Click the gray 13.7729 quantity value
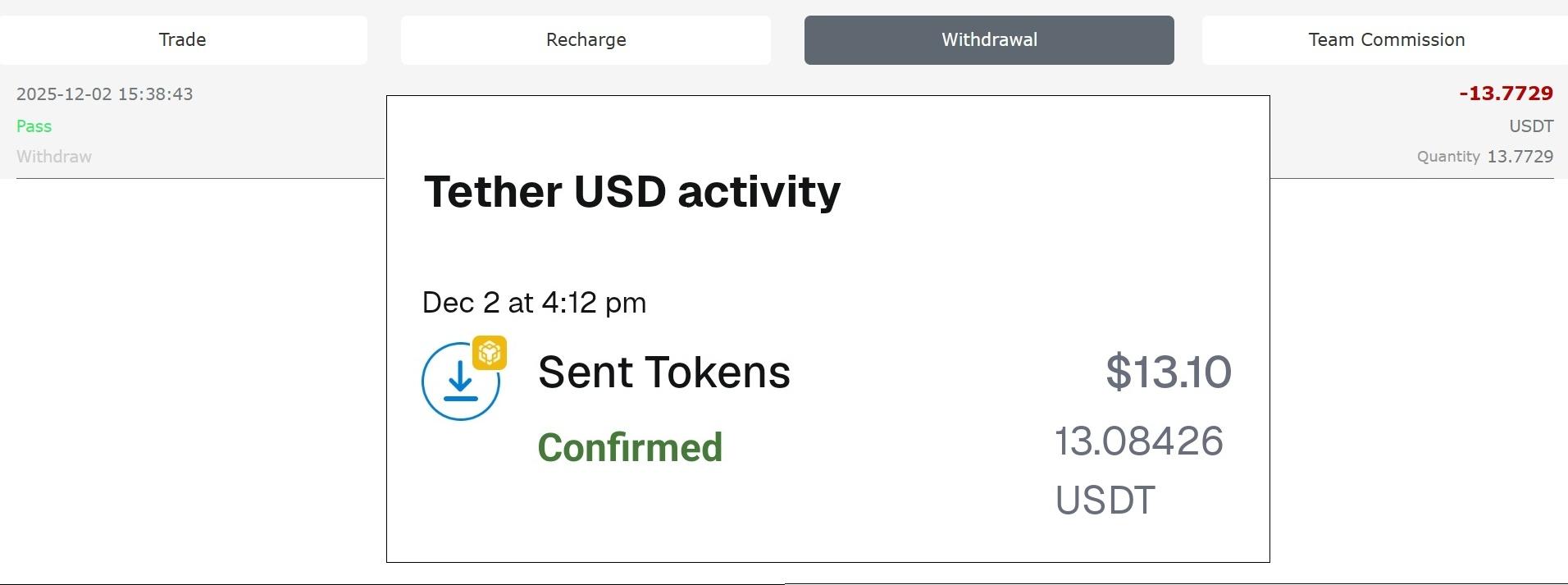Viewport: 1568px width, 585px height. point(1520,157)
